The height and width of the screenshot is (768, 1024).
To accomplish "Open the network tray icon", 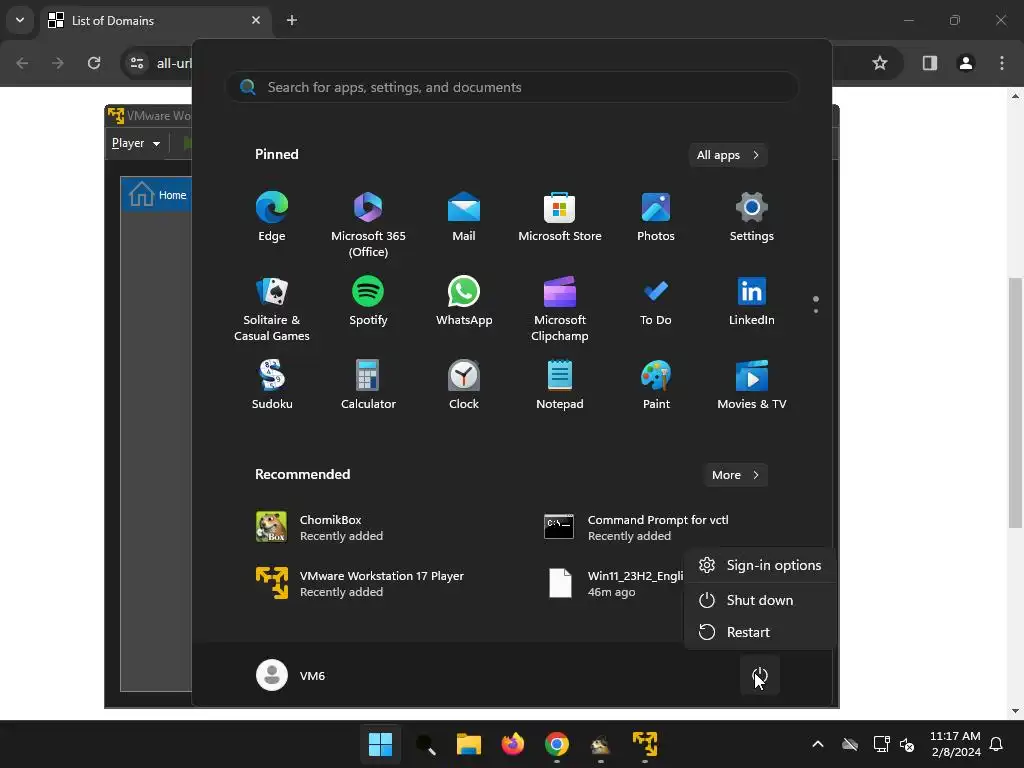I will point(881,744).
